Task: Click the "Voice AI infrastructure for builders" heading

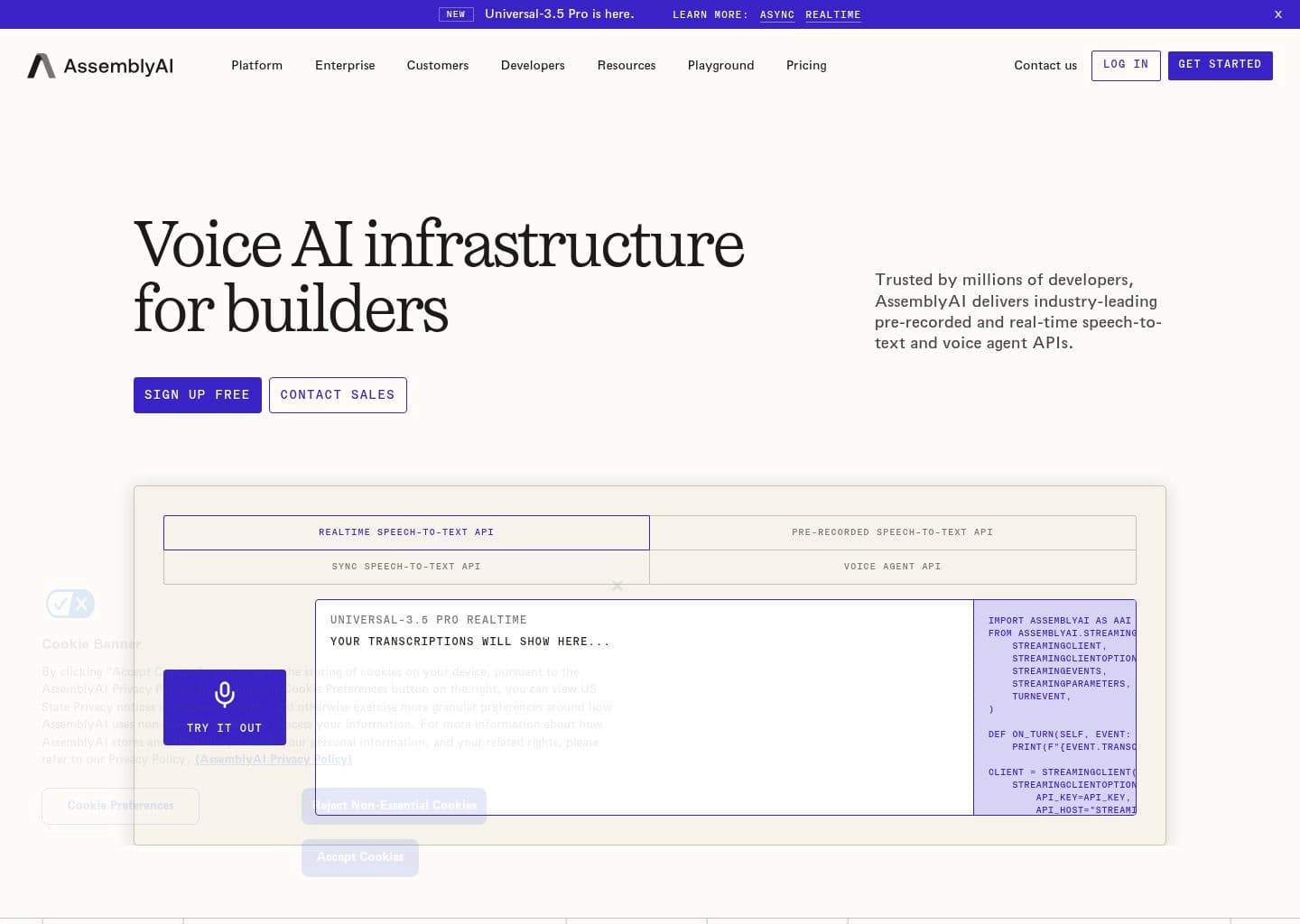Action: click(439, 276)
